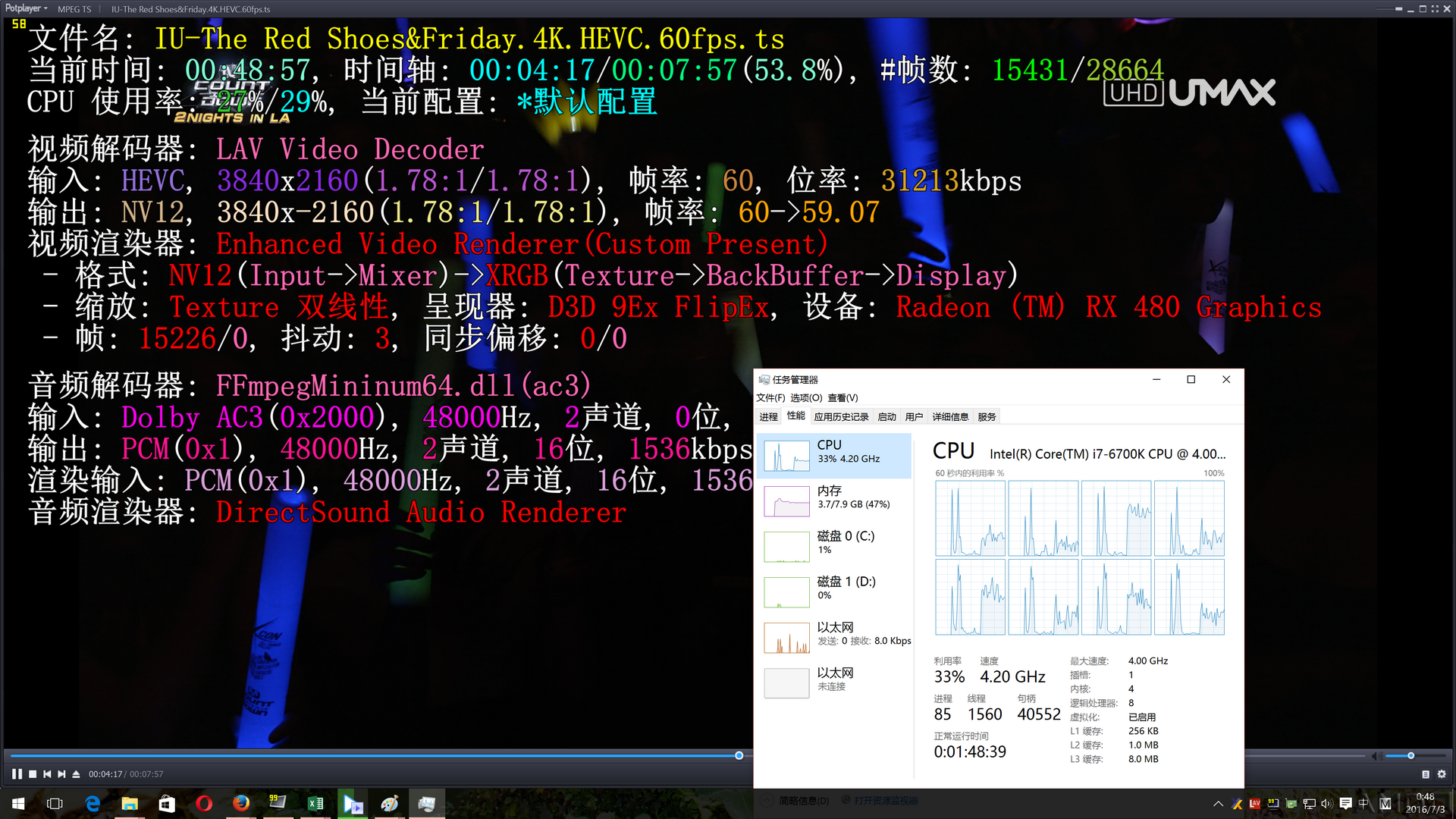1456x819 pixels.
Task: Launch Opera browser from taskbar
Action: (x=204, y=804)
